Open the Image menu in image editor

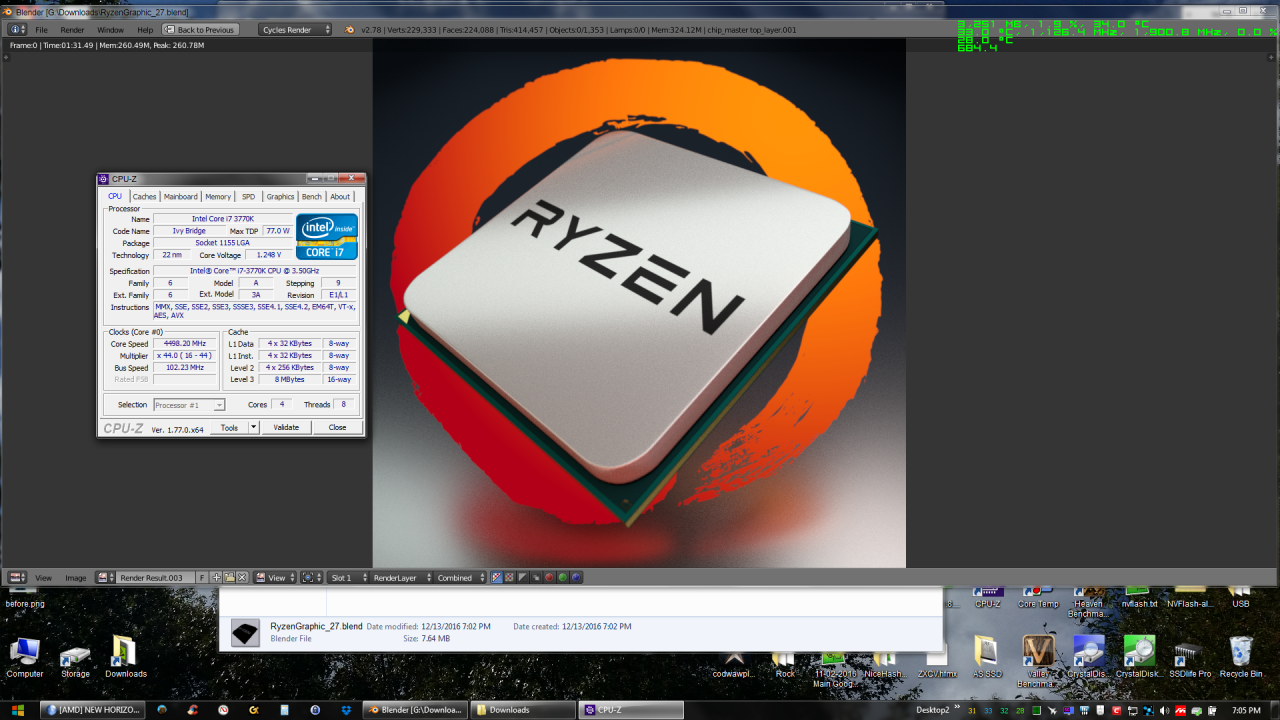pyautogui.click(x=76, y=577)
